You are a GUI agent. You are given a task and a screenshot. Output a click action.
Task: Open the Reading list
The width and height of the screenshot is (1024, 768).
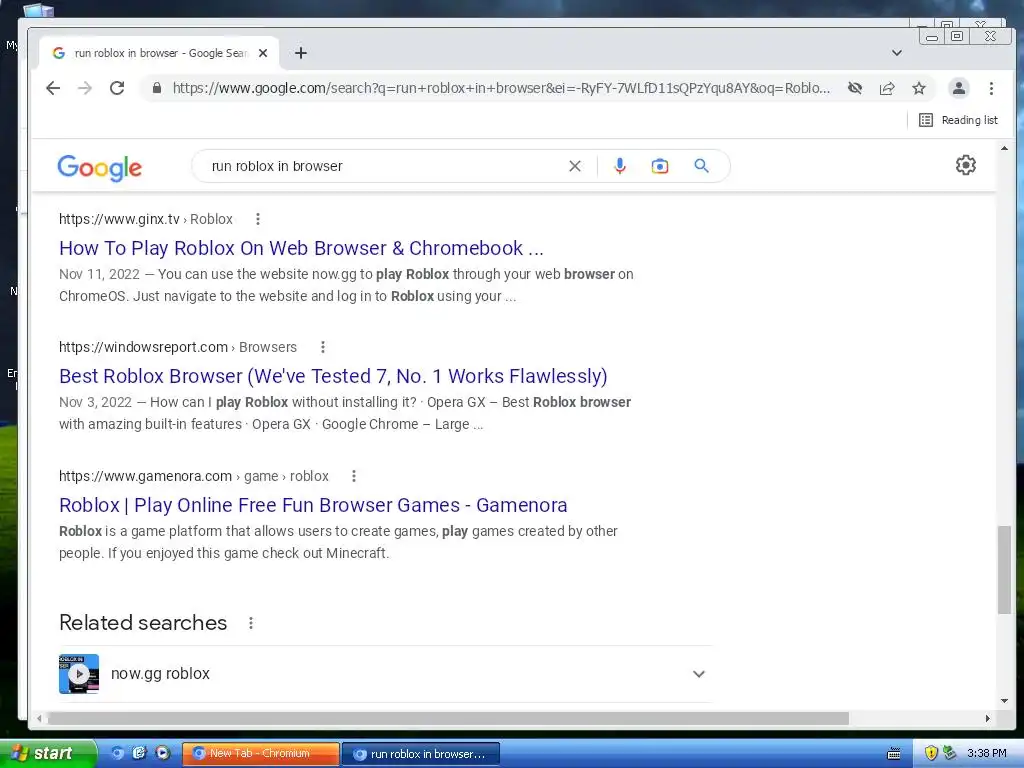click(958, 120)
